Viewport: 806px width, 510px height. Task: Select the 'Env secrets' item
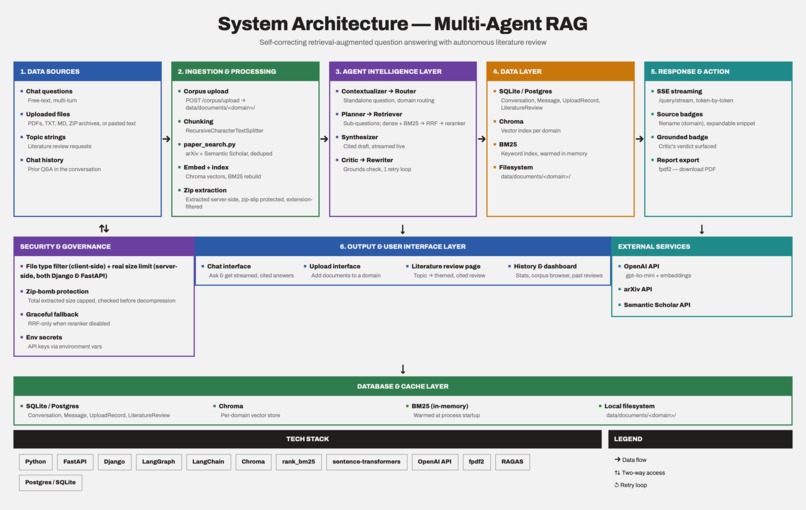pos(44,337)
